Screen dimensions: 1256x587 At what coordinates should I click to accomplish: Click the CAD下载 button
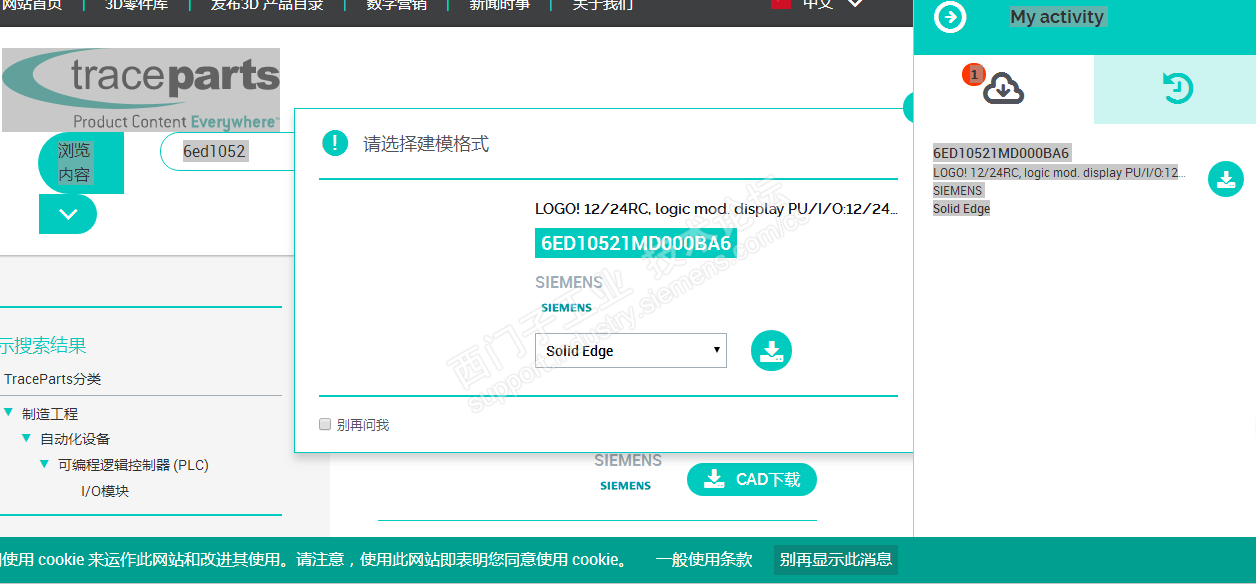tap(752, 480)
